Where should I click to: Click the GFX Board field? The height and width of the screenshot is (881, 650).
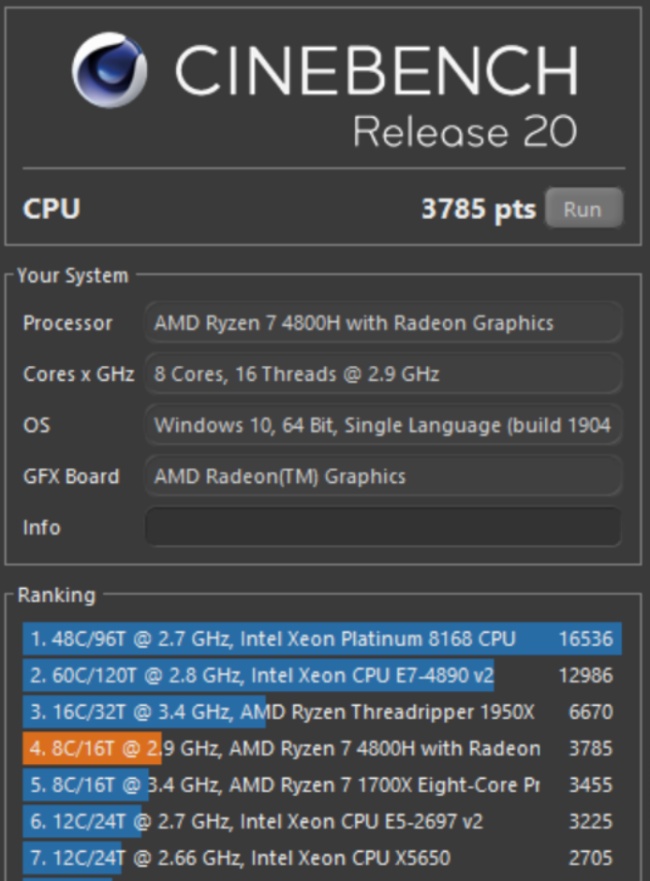(x=383, y=476)
